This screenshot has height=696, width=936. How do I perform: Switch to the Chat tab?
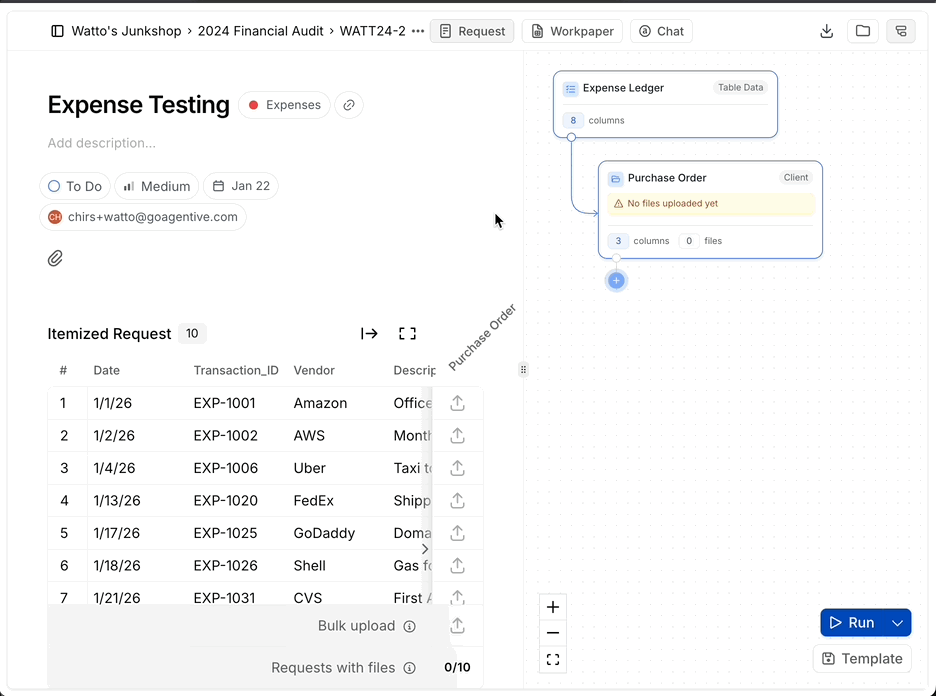[x=661, y=31]
